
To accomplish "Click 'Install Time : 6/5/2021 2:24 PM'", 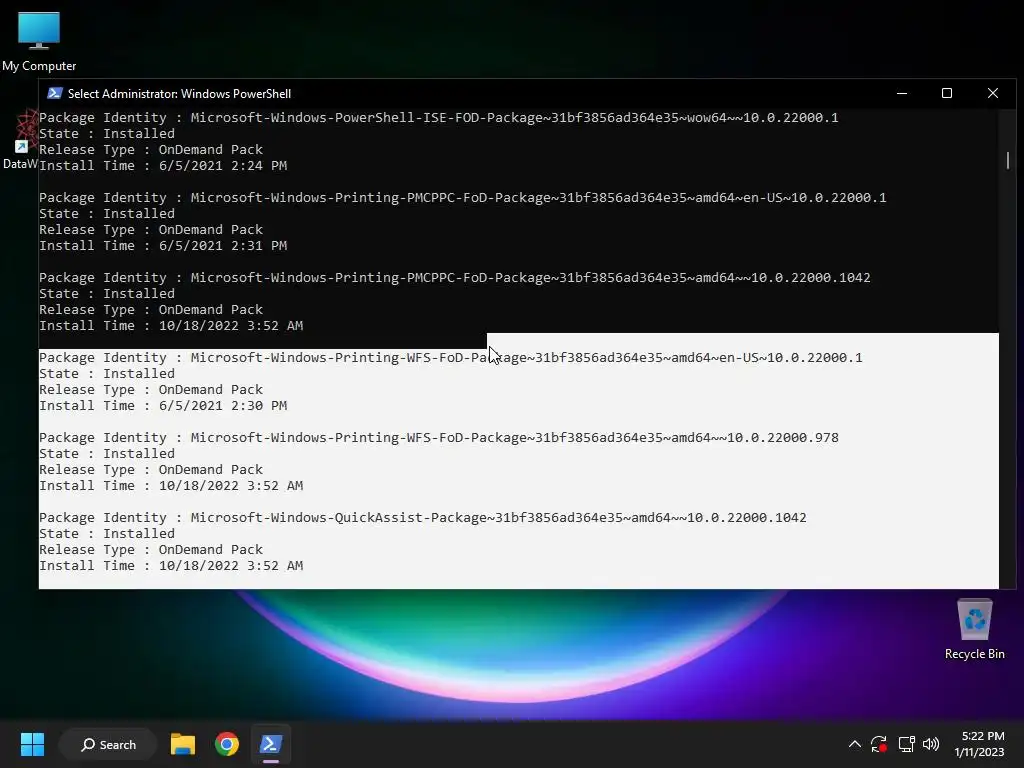I will coord(163,165).
